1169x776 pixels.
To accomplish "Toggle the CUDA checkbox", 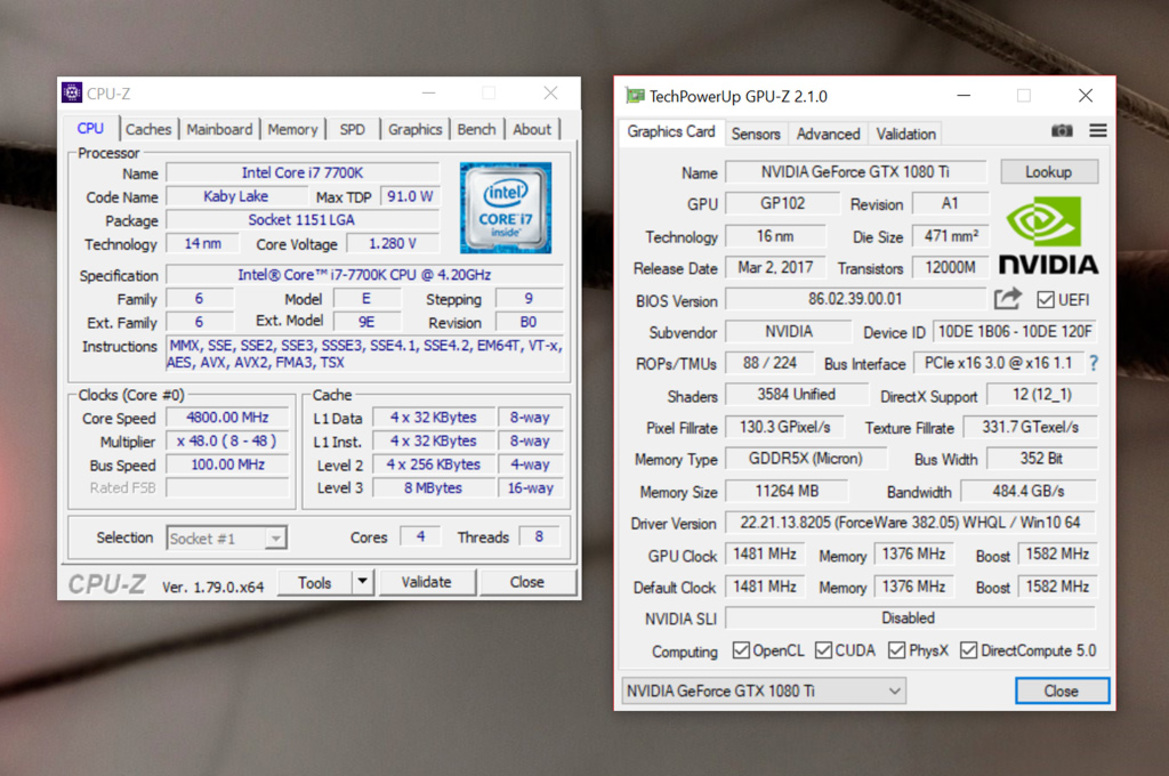I will [x=823, y=650].
